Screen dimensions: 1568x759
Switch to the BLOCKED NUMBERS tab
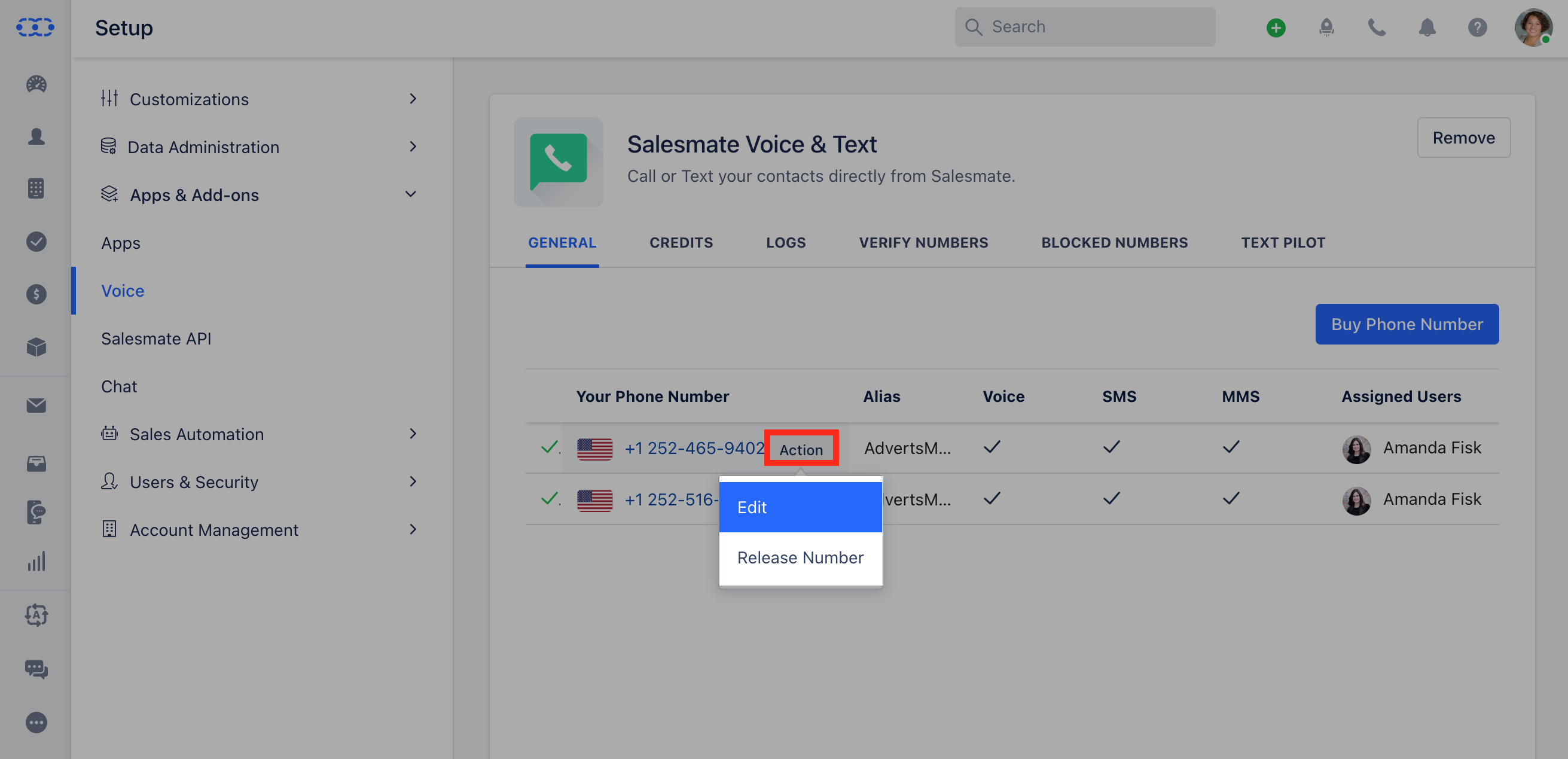[x=1115, y=242]
